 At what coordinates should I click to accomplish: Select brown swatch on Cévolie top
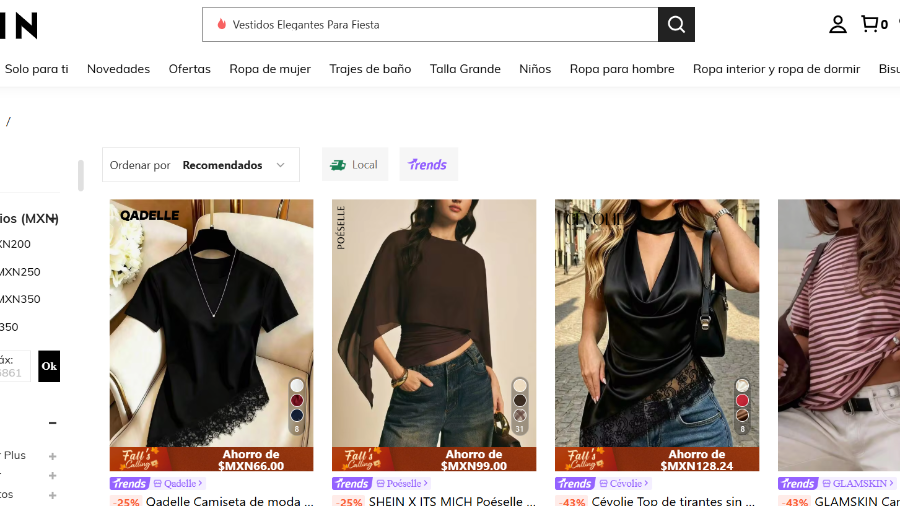click(x=742, y=415)
